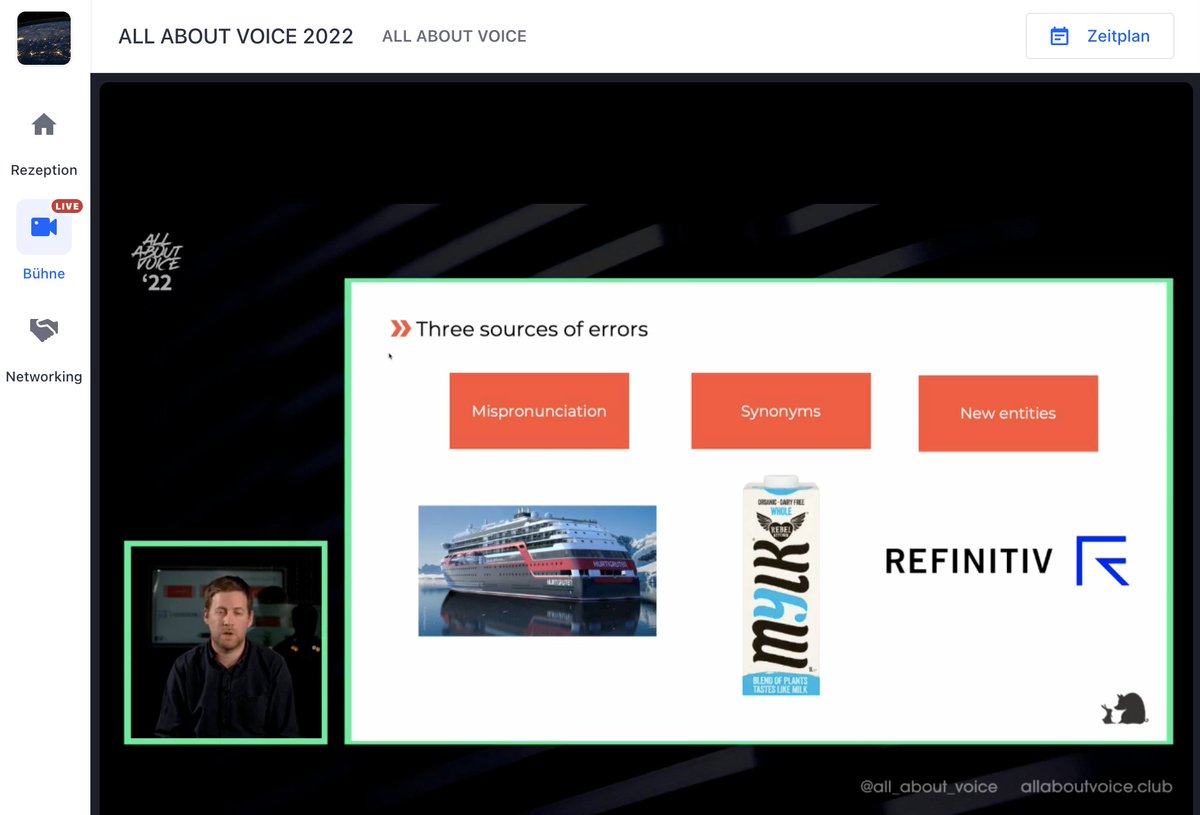Click the New entities box

(x=1007, y=412)
